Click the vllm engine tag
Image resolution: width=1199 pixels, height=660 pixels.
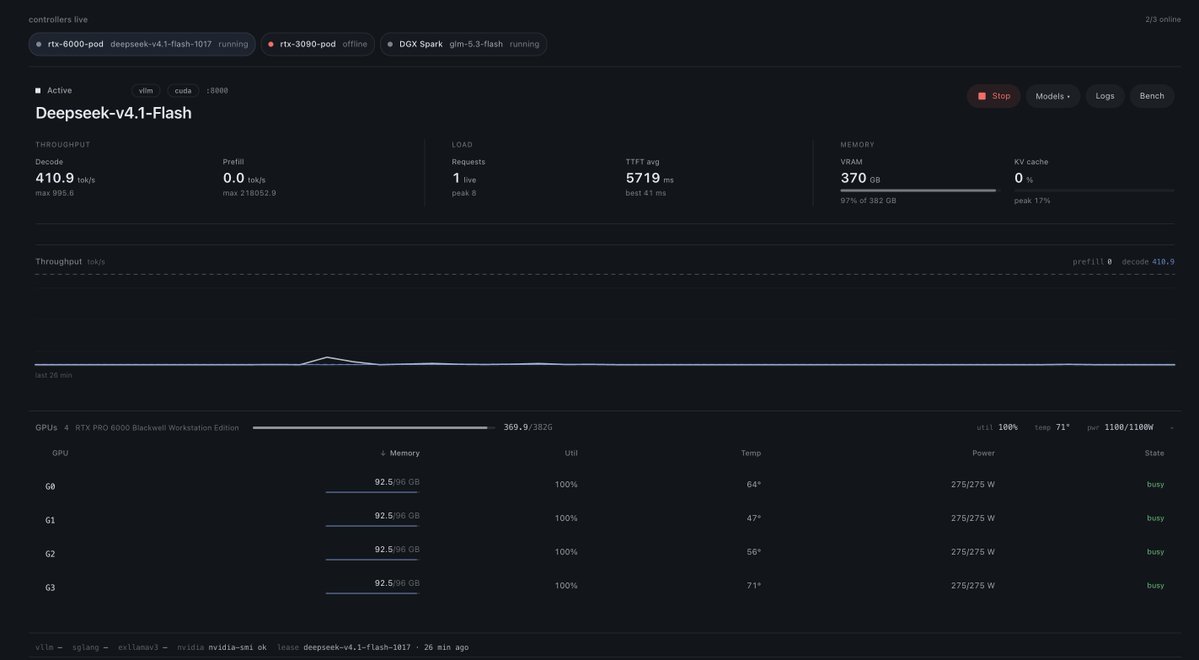point(145,90)
